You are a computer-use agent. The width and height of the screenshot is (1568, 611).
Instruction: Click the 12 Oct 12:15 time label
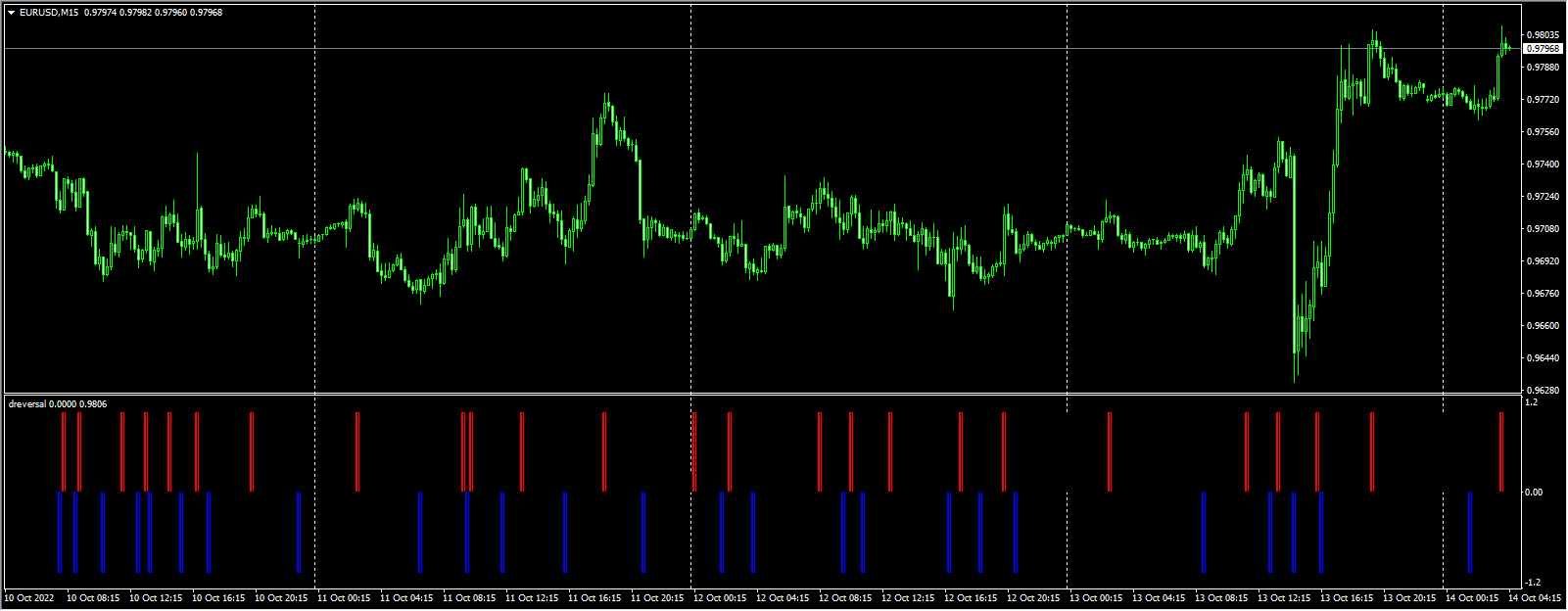[908, 597]
